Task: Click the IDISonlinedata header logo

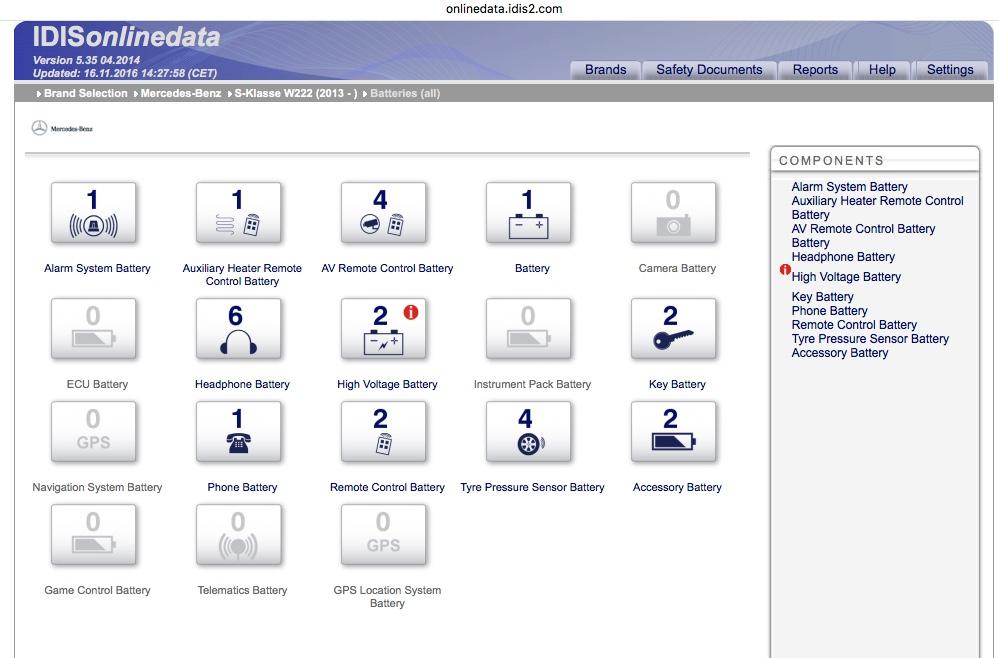Action: pos(126,37)
